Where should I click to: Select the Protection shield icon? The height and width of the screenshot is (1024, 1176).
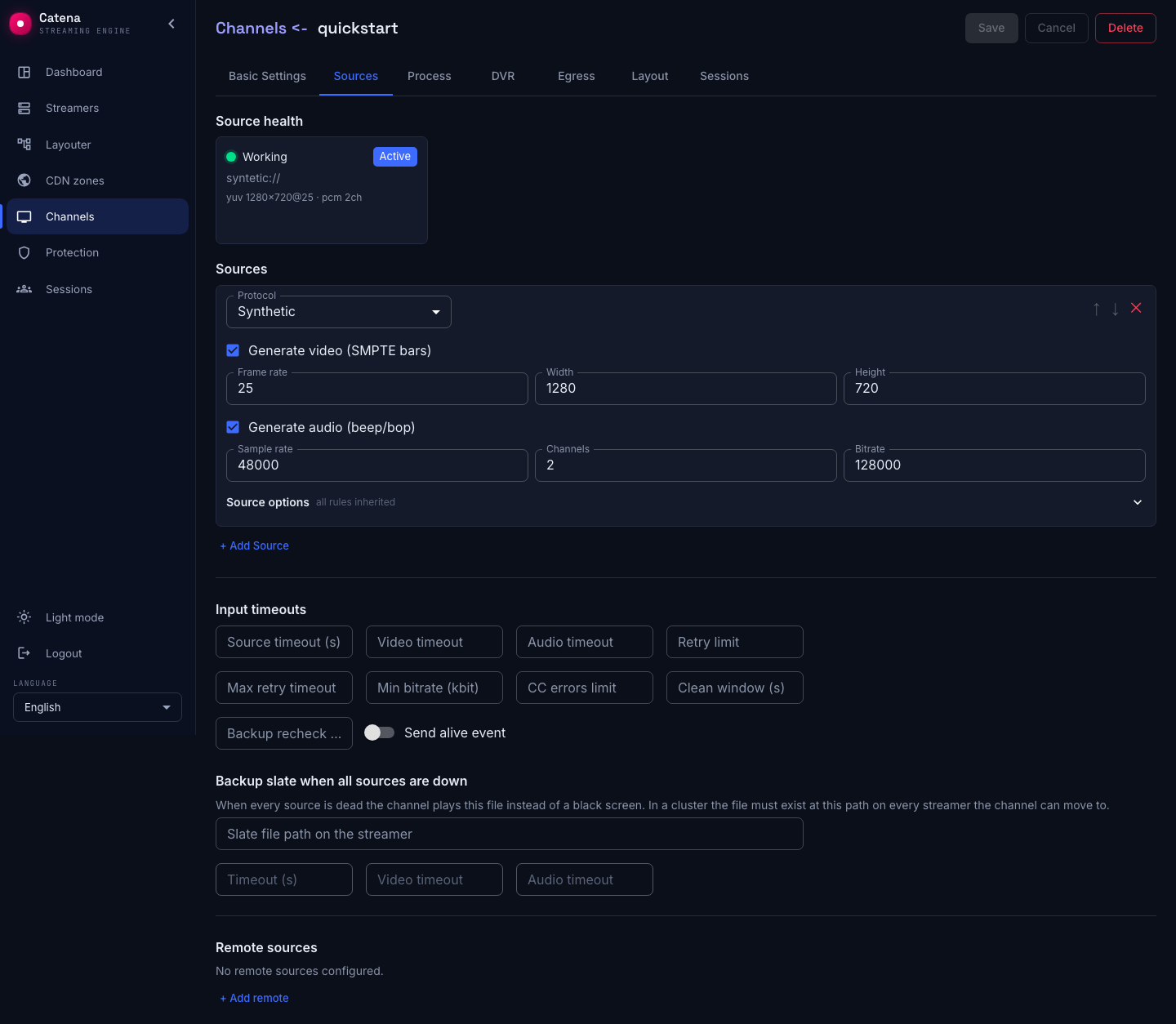24,252
